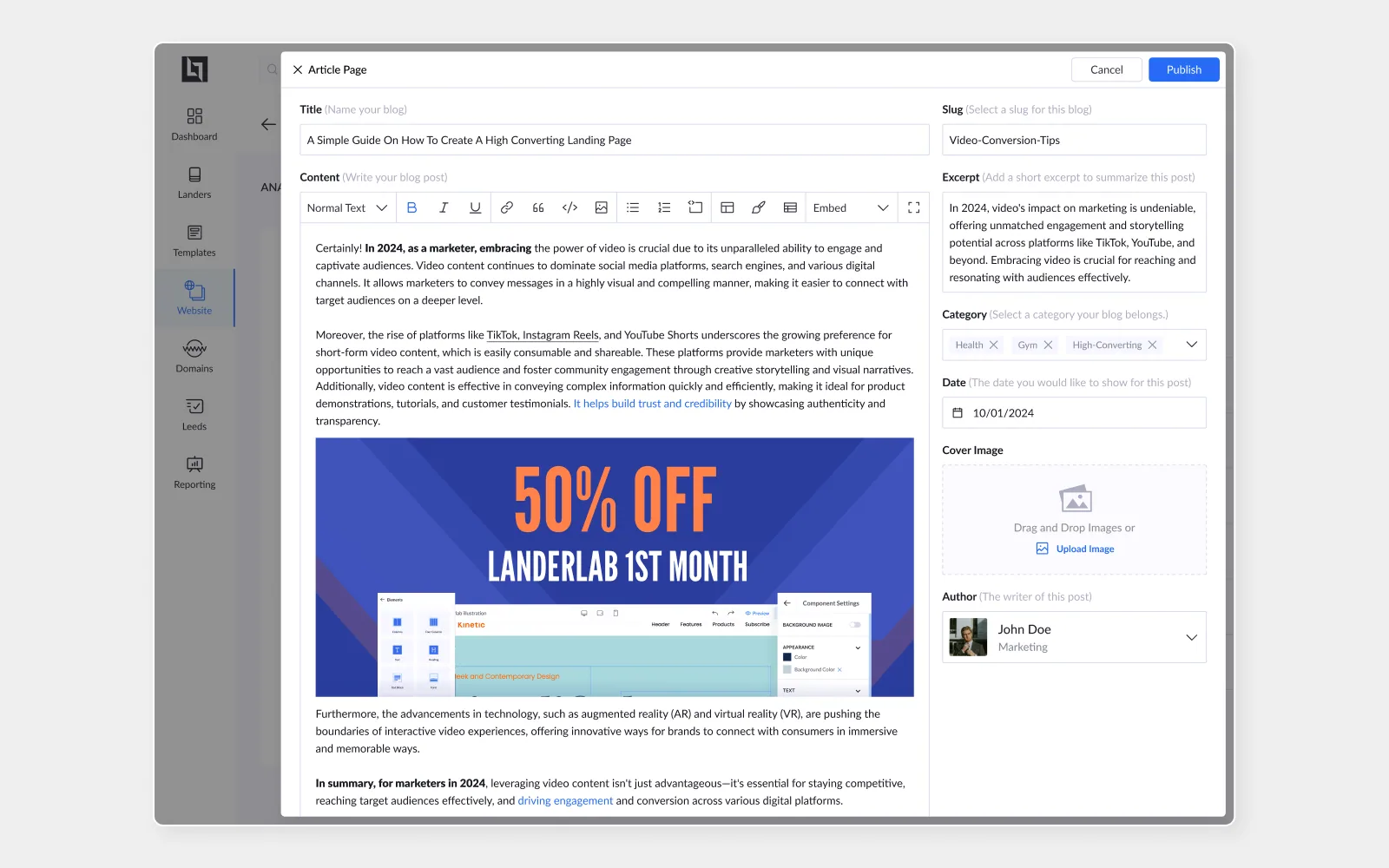The height and width of the screenshot is (868, 1389).
Task: Click the Upload Image link
Action: tap(1075, 549)
